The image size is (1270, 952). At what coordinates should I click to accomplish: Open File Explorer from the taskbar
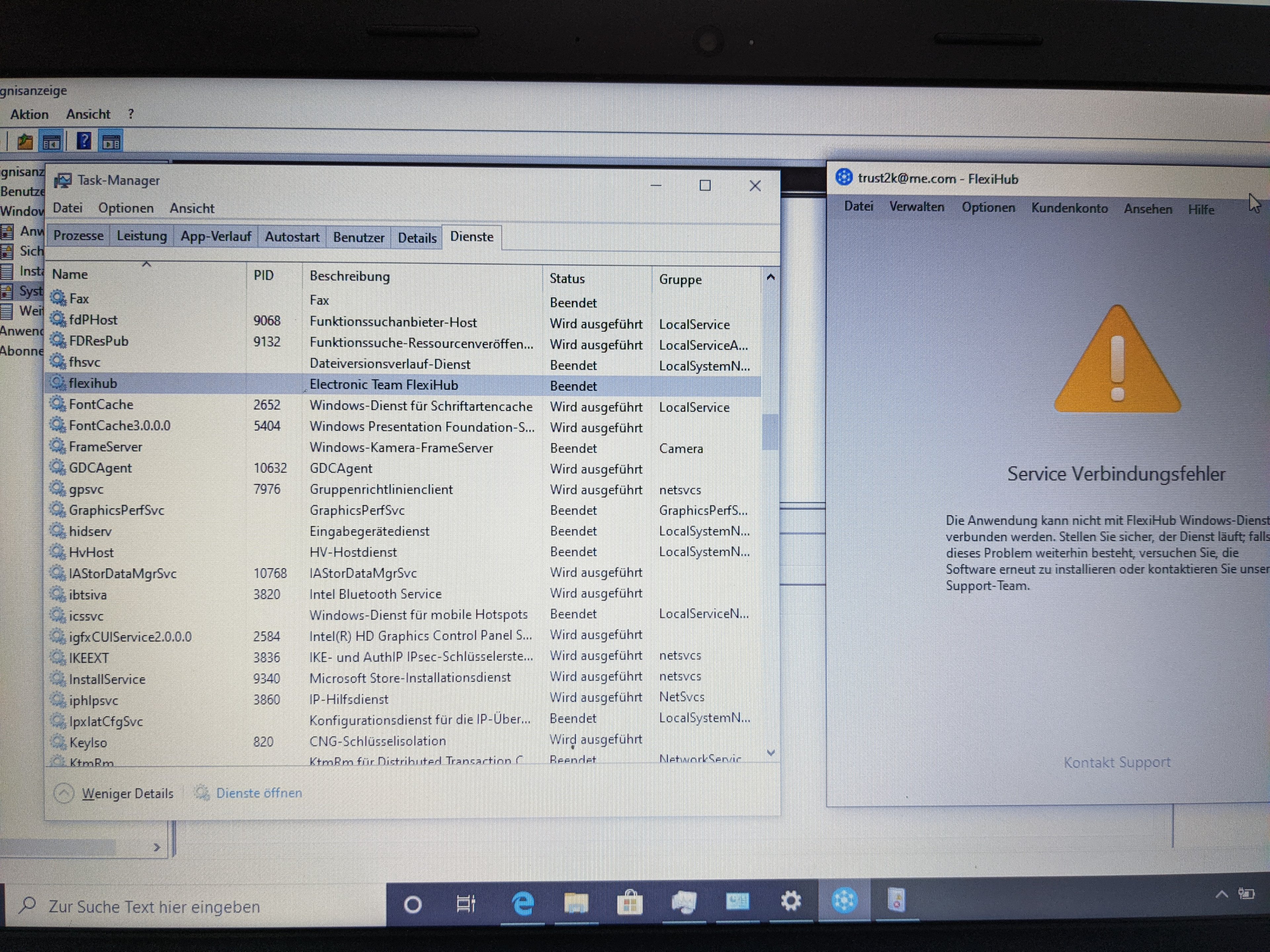coord(576,903)
